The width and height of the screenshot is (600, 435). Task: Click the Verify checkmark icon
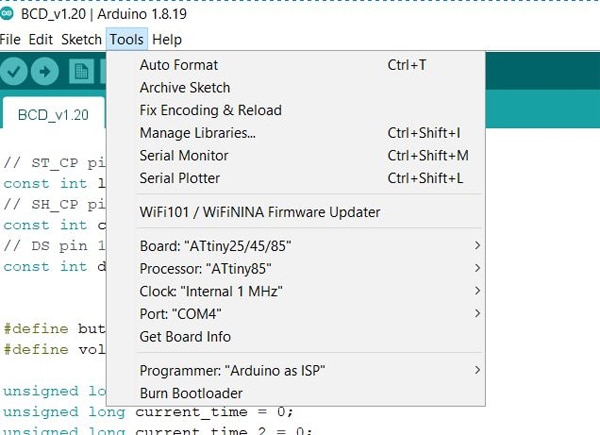coord(14,72)
